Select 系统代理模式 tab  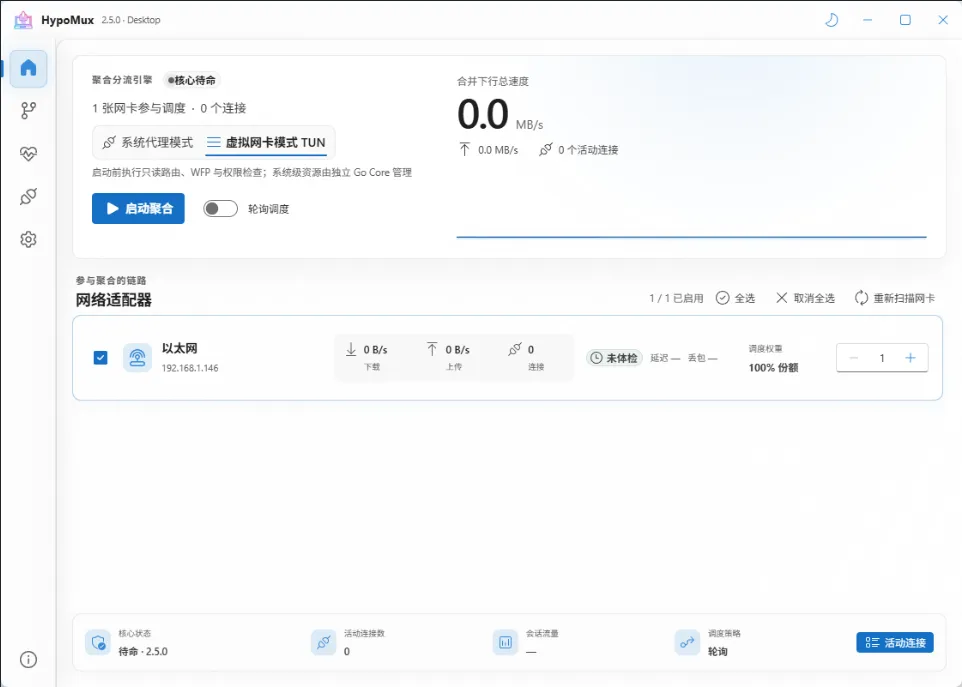coord(148,142)
